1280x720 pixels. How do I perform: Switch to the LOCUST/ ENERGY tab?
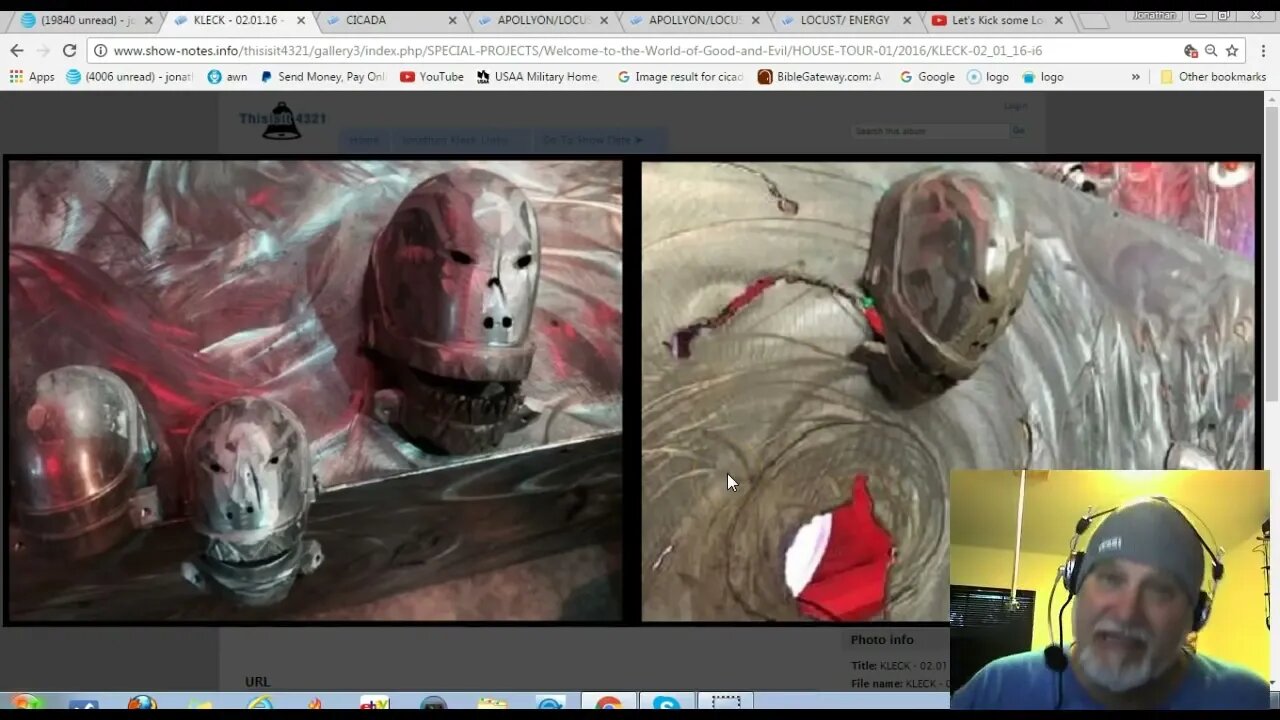click(x=843, y=20)
